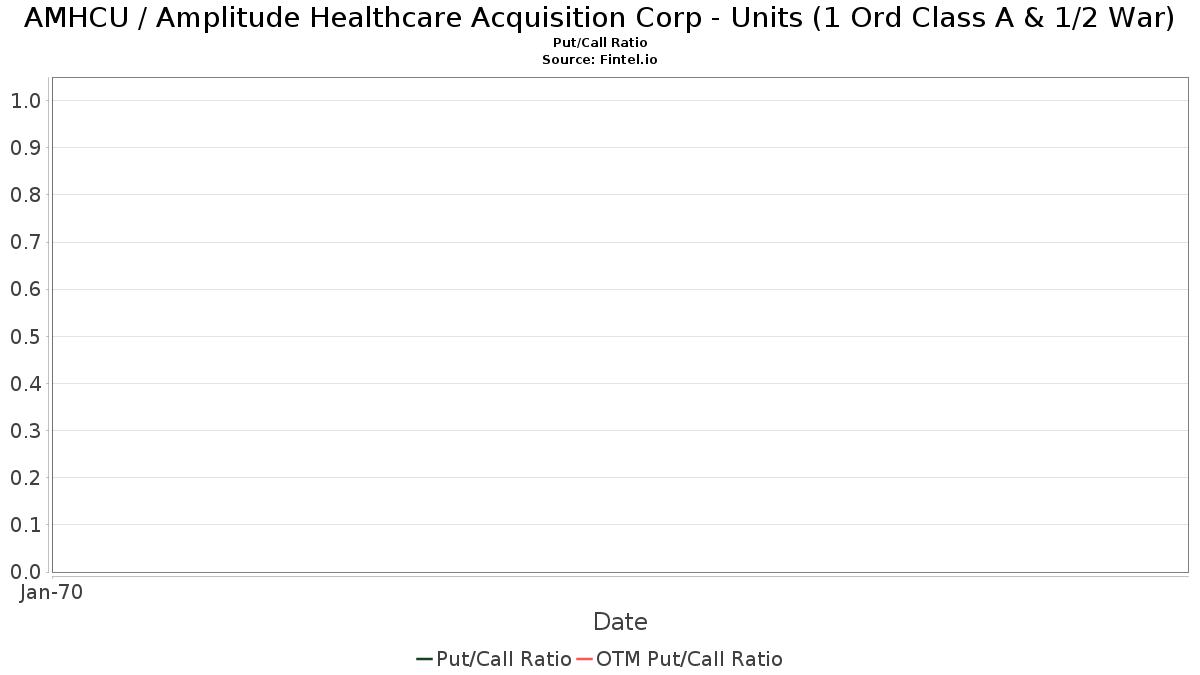This screenshot has height=675, width=1200.
Task: Click the Date axis title
Action: (620, 622)
